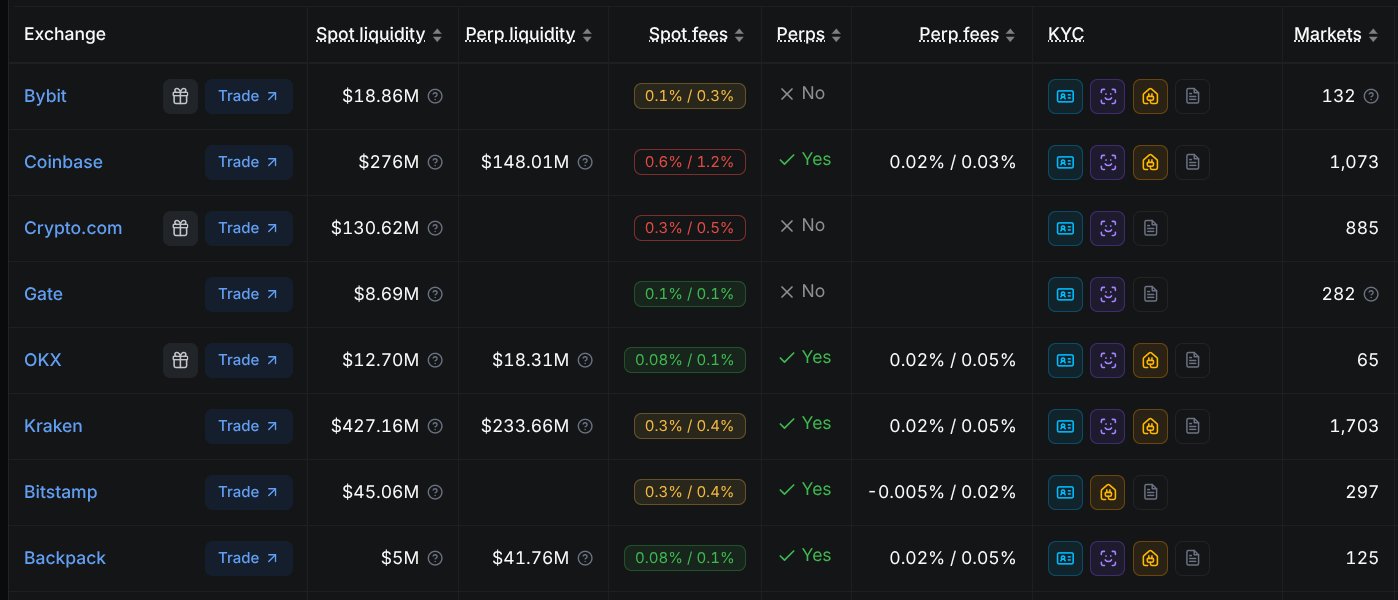Click Trade in the Crypto.com row

pos(249,228)
